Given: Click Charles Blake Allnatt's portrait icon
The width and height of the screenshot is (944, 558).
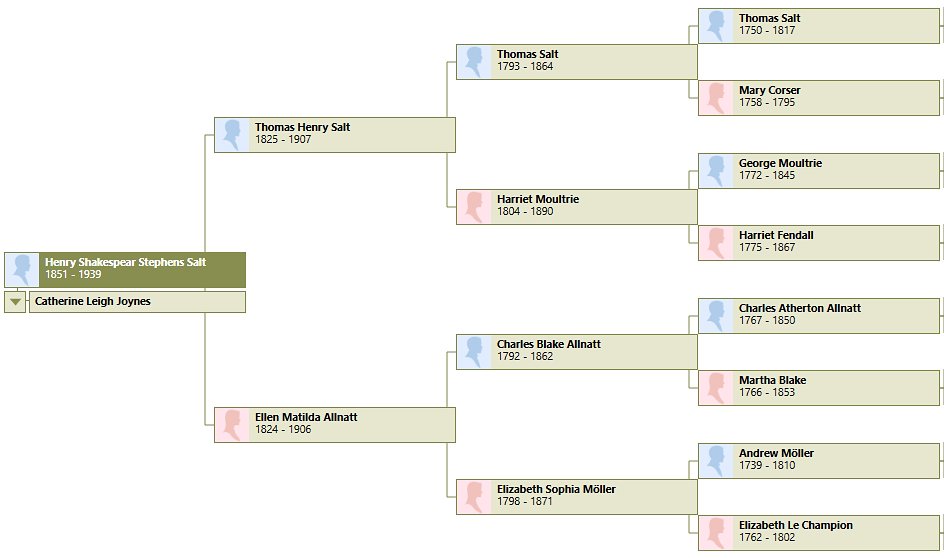Looking at the screenshot, I should (474, 352).
